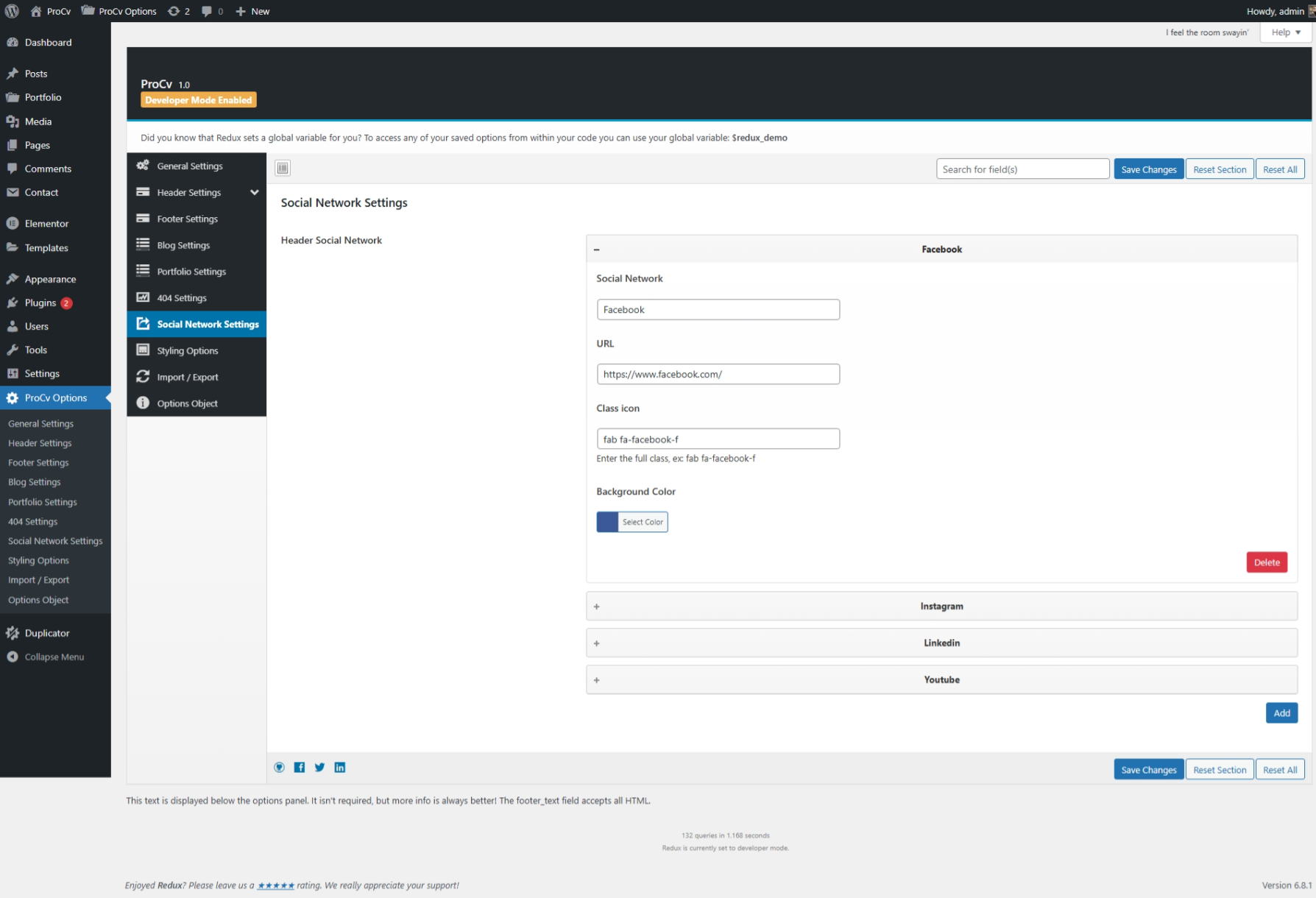Click the Search for field(s) box

(x=1022, y=169)
